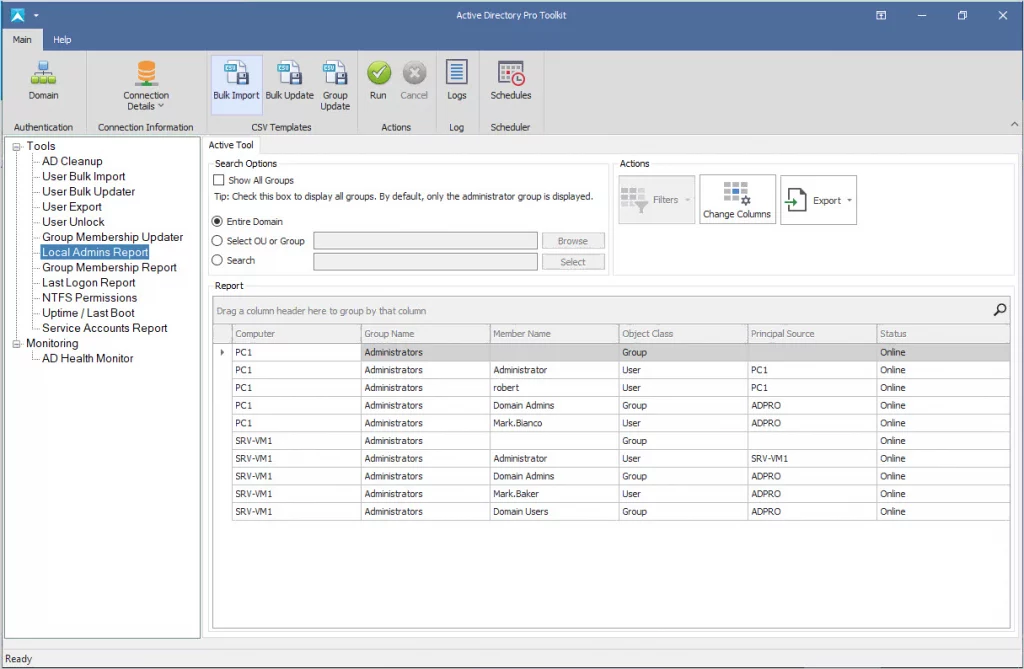1024x669 pixels.
Task: Open the Logs viewer
Action: (456, 82)
